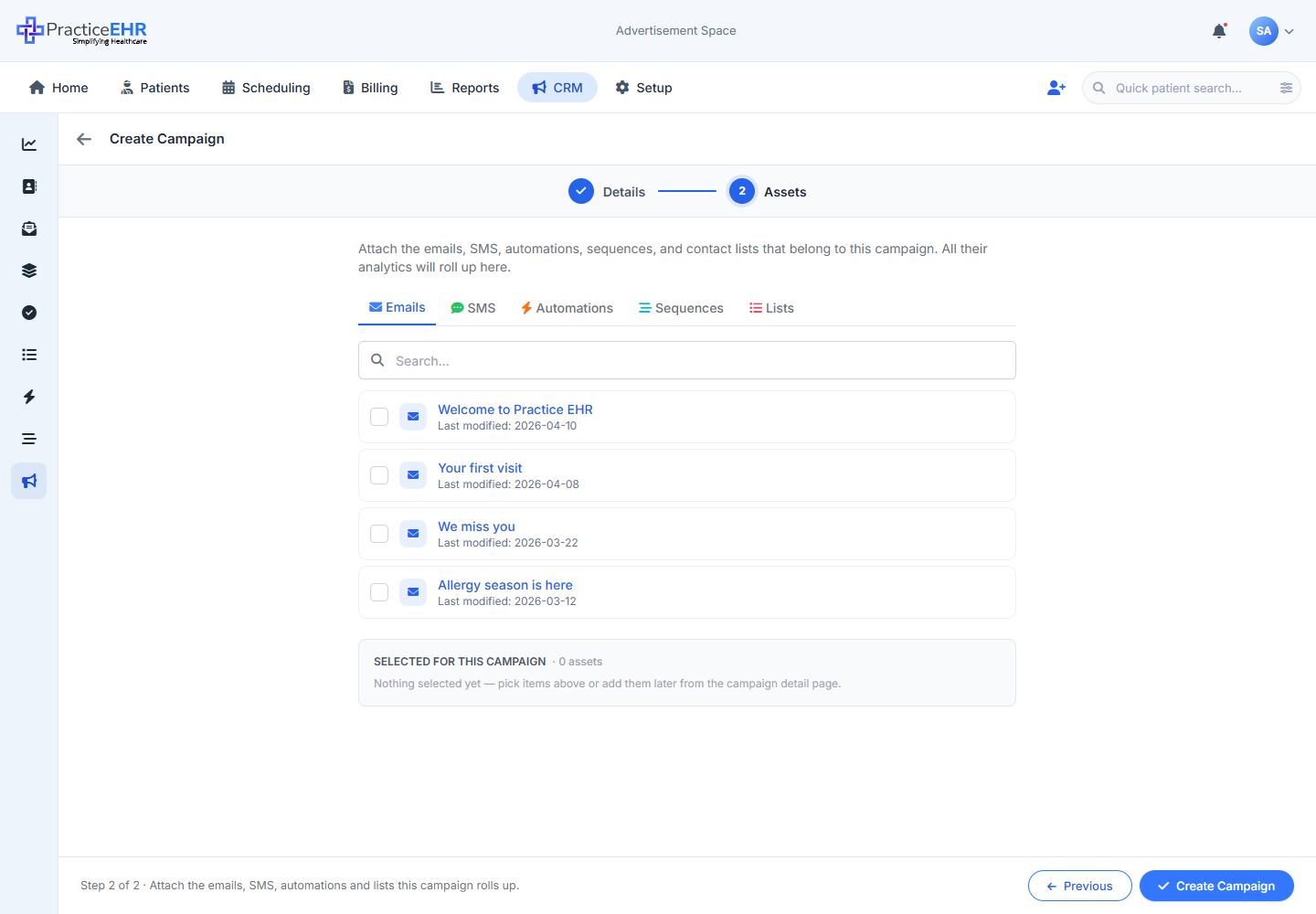Select the Assets step indicator
This screenshot has height=914, width=1316.
768,191
